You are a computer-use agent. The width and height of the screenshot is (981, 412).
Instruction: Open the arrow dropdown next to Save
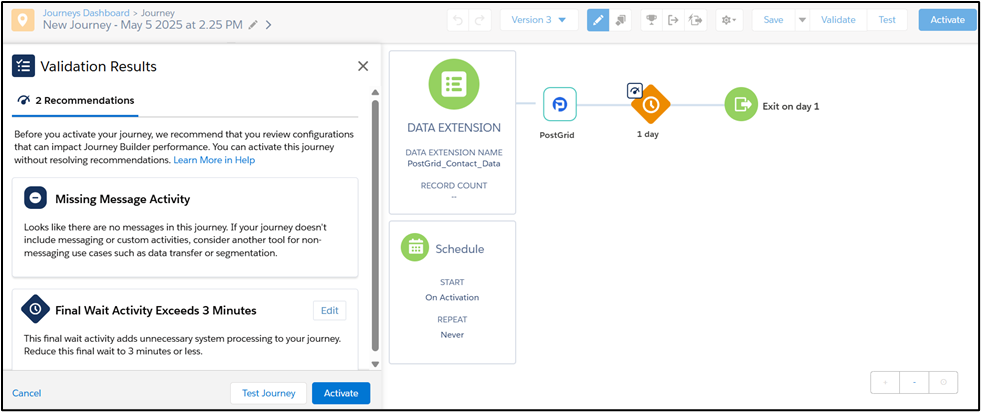(x=802, y=20)
